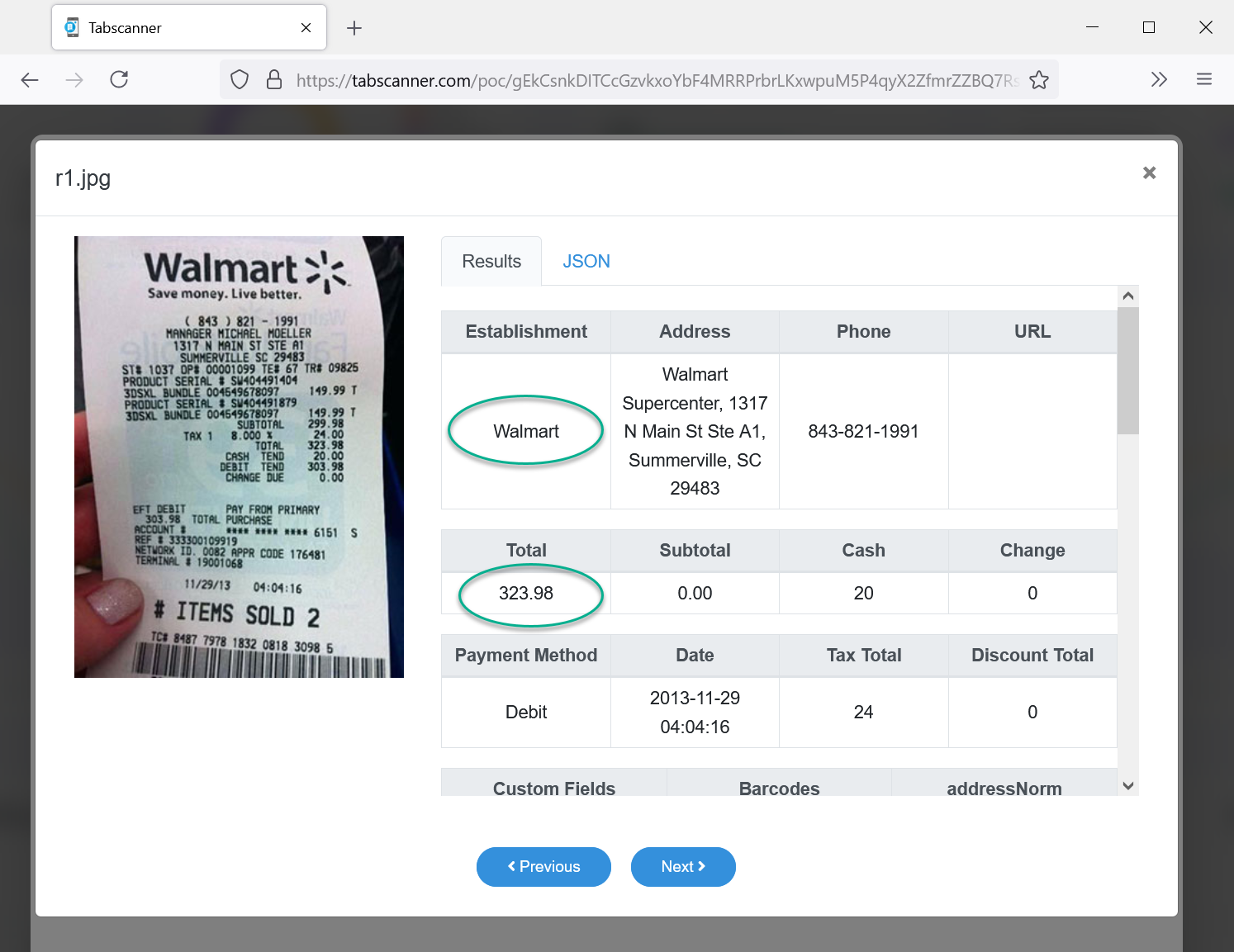This screenshot has height=952, width=1234.
Task: Click the Walmart receipt image
Action: pos(239,457)
